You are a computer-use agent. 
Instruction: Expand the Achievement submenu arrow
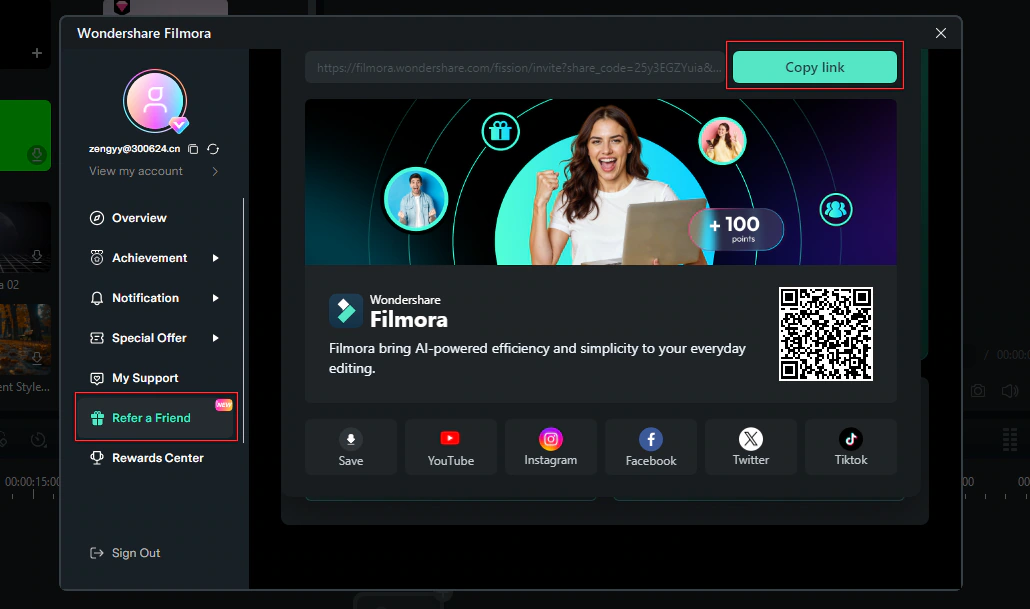(215, 258)
